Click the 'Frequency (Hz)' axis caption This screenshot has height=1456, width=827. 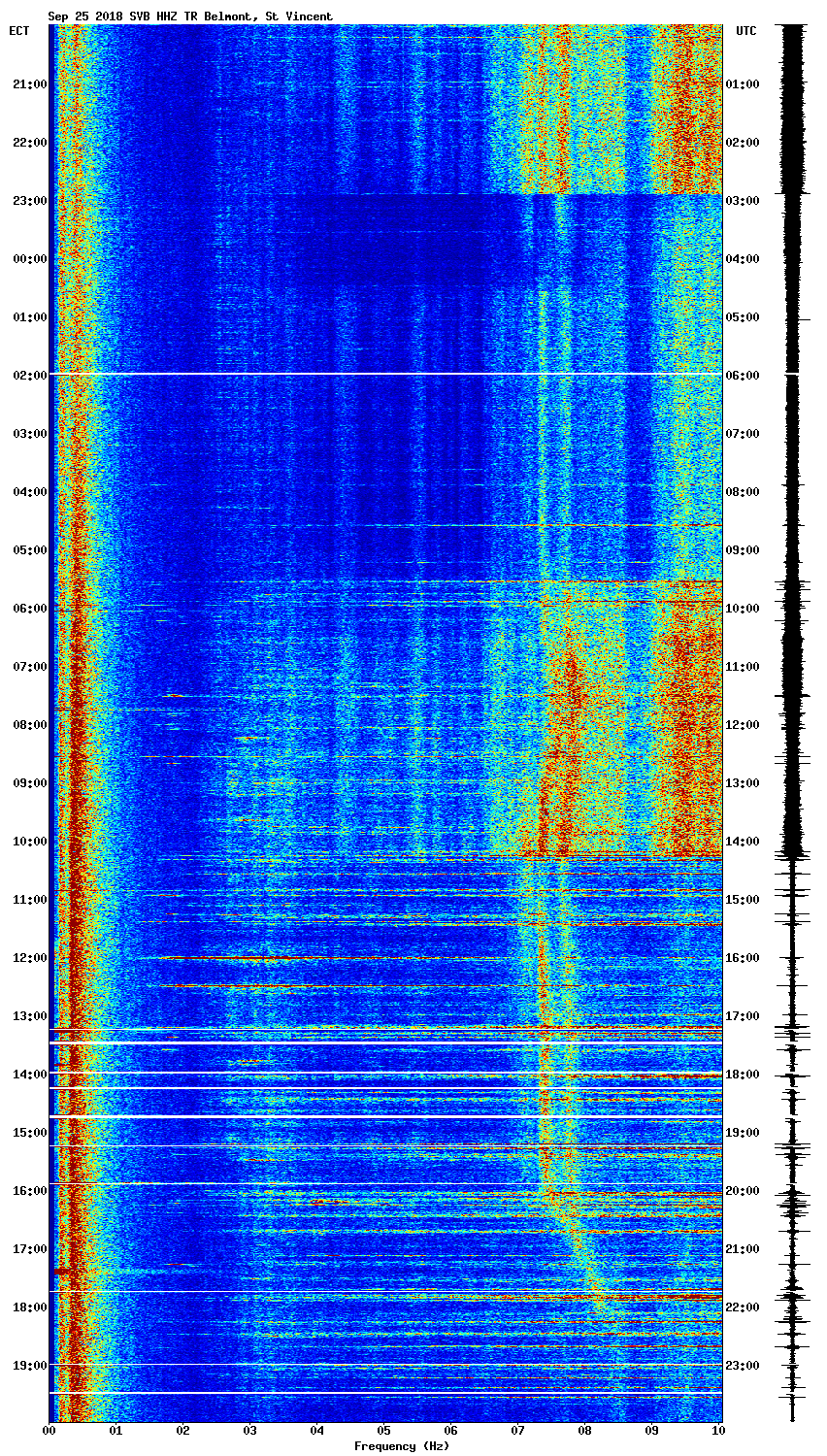[x=402, y=1446]
